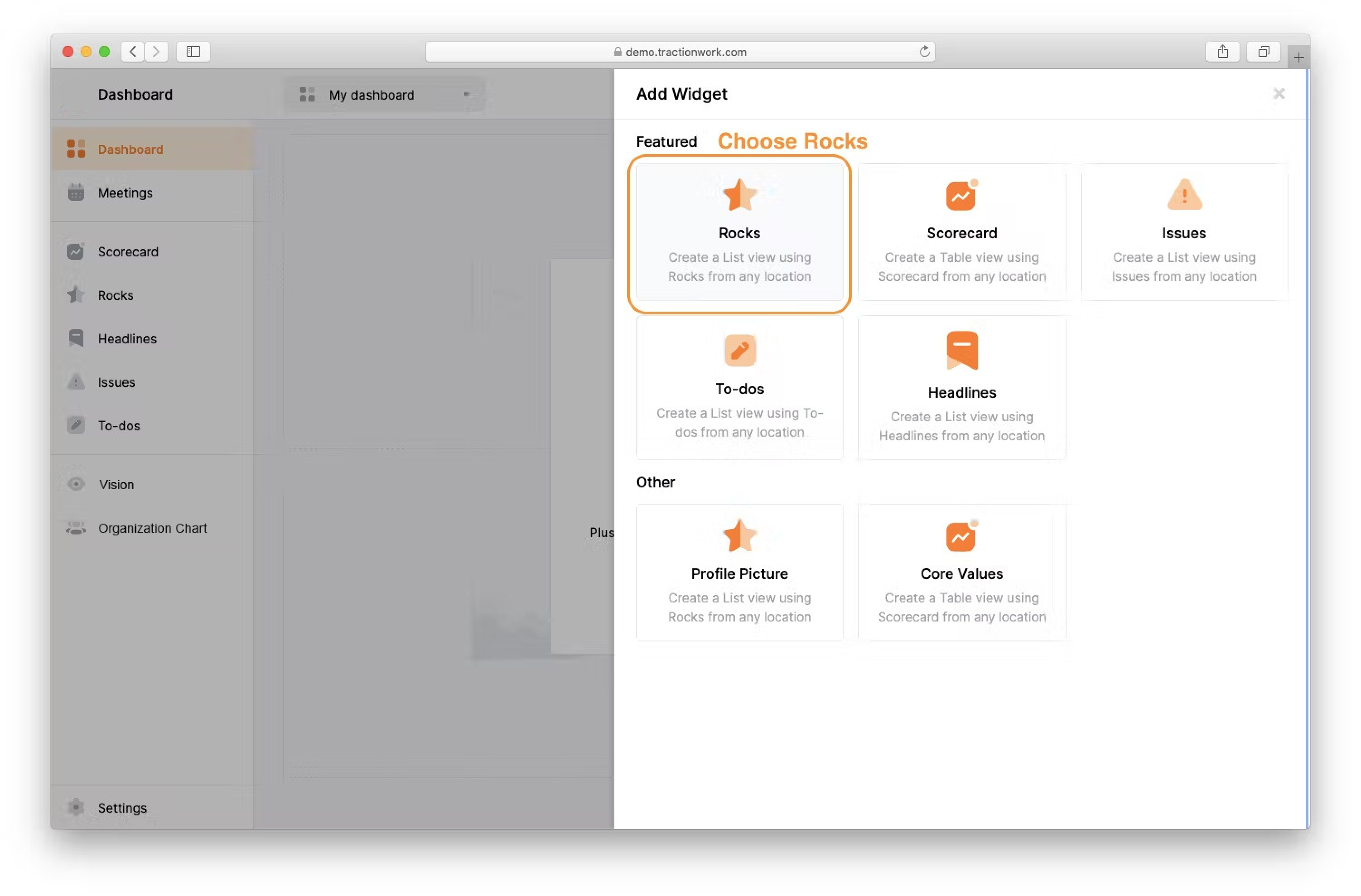1361x896 pixels.
Task: Pick the Issues warning triangle icon
Action: (x=1184, y=195)
